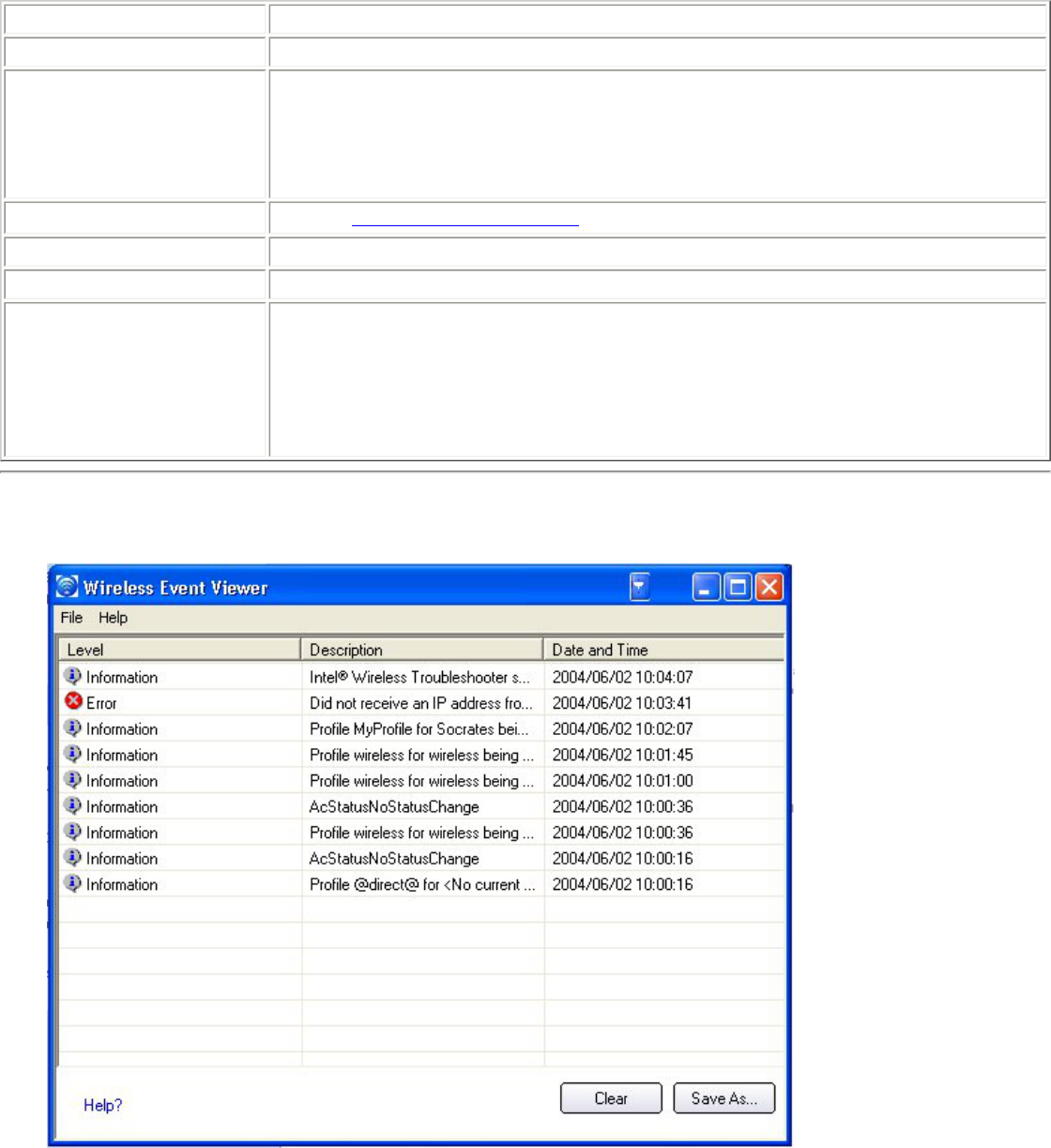Maximize the Wireless Event Viewer window

tap(738, 588)
